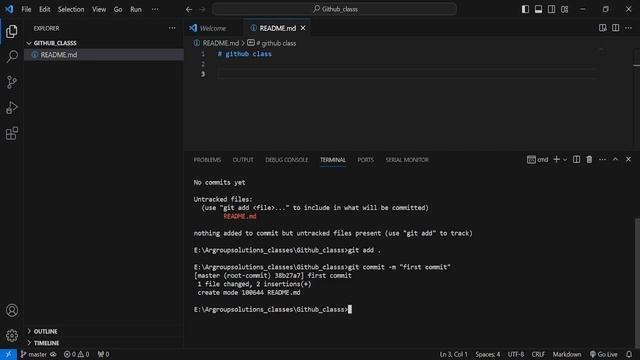Open notifications bell icon

pos(629,354)
